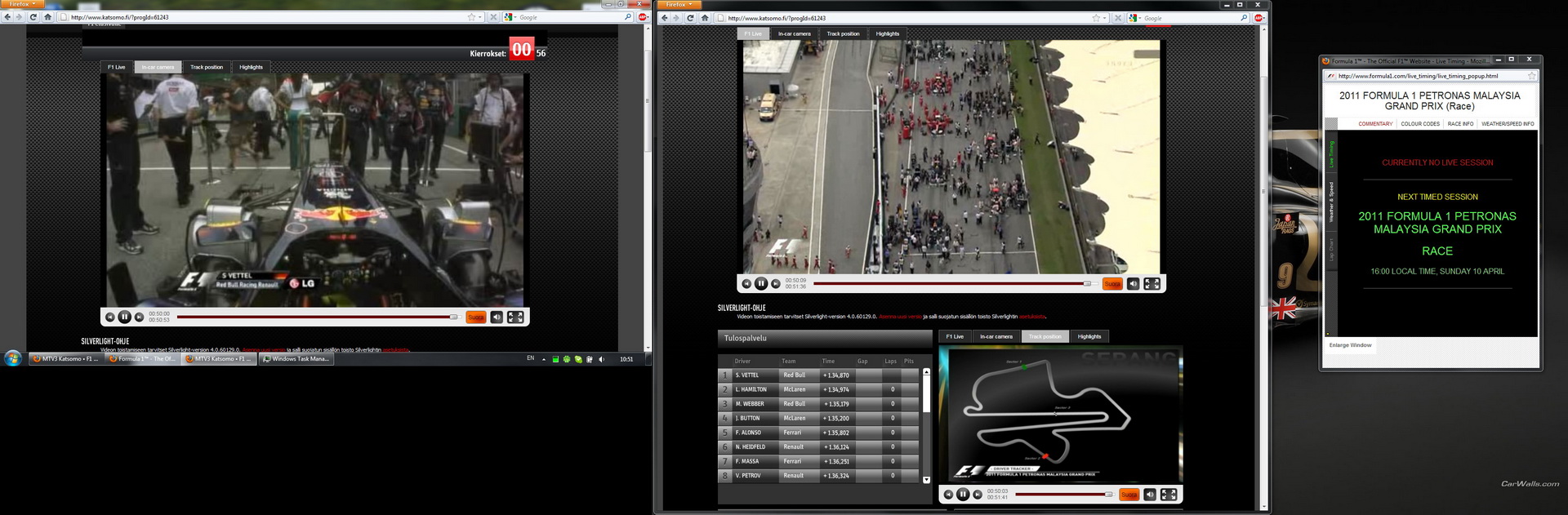Pause the in-car camera video in left window

pyautogui.click(x=124, y=317)
